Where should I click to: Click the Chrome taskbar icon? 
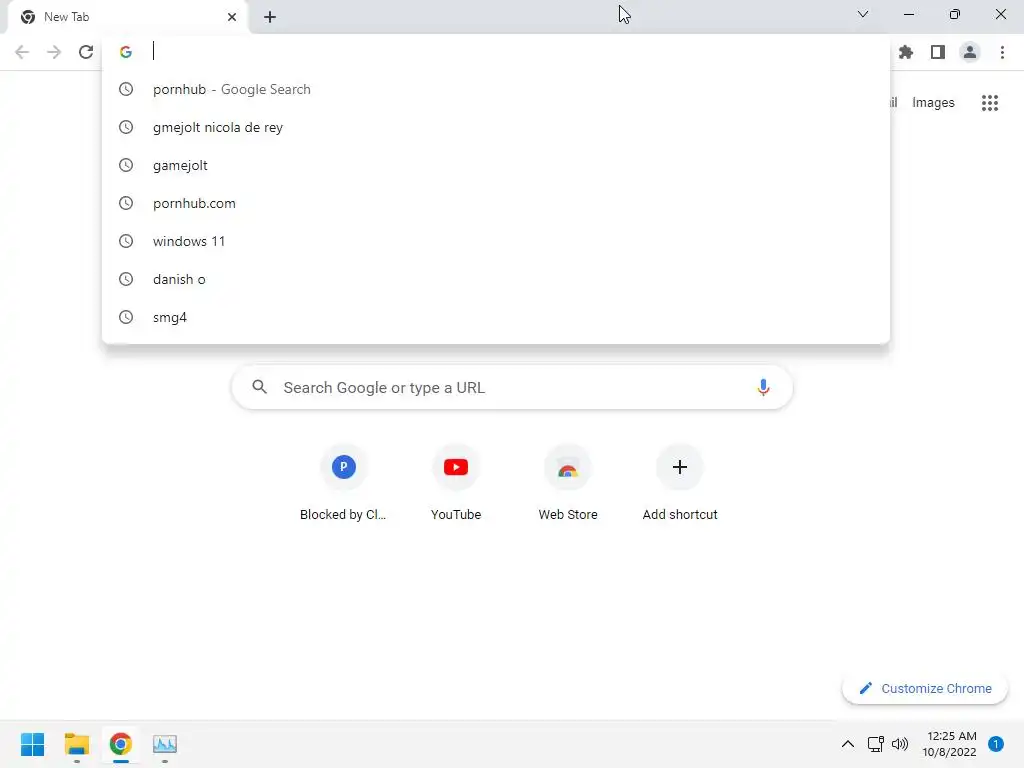click(121, 744)
